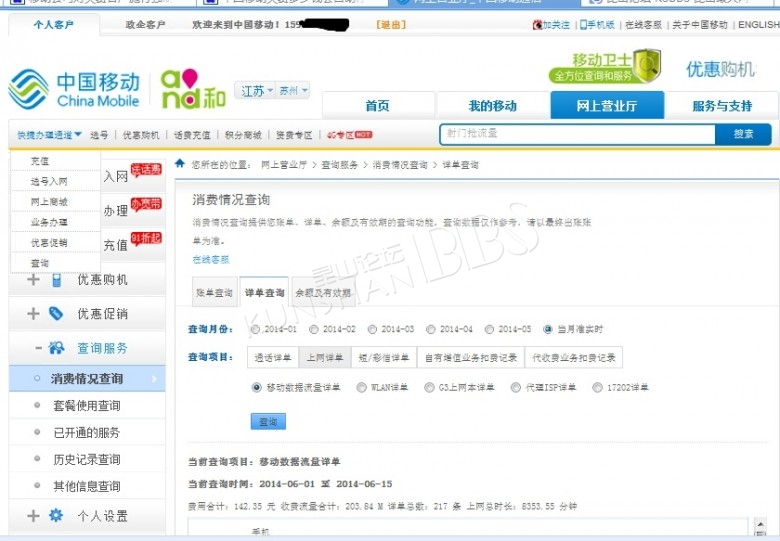Open the 我的移动 navigation tab
The height and width of the screenshot is (541, 780).
[492, 105]
